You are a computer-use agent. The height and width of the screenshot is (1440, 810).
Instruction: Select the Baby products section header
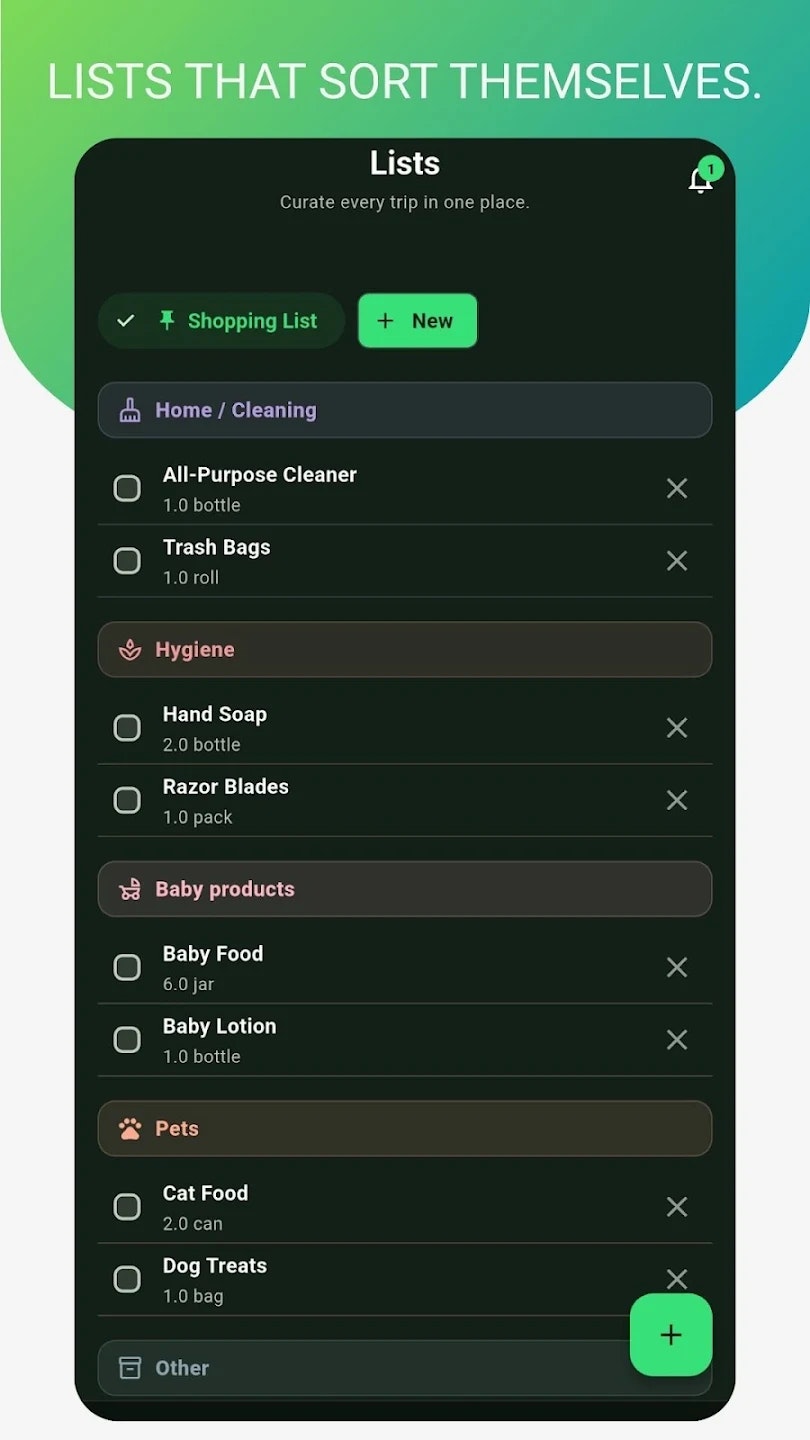point(404,889)
